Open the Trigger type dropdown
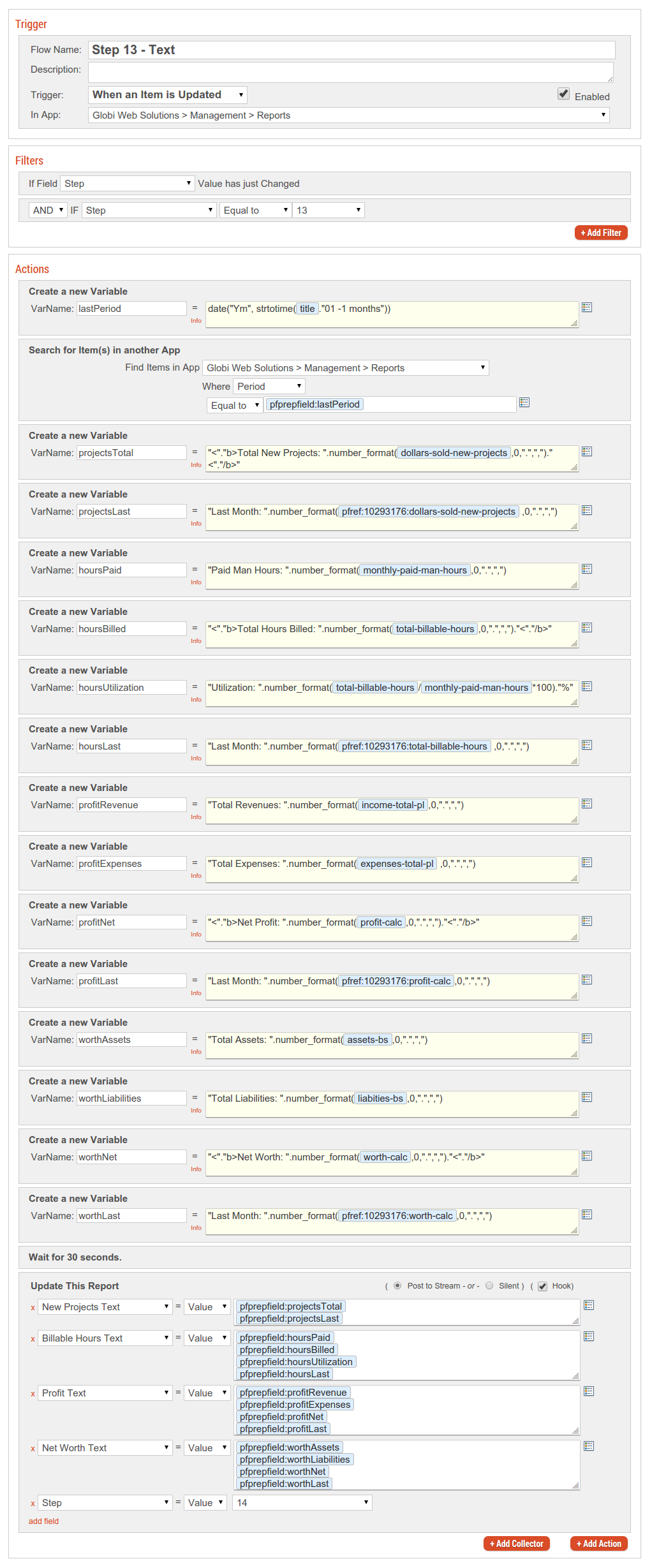The image size is (652, 1568). coord(167,95)
